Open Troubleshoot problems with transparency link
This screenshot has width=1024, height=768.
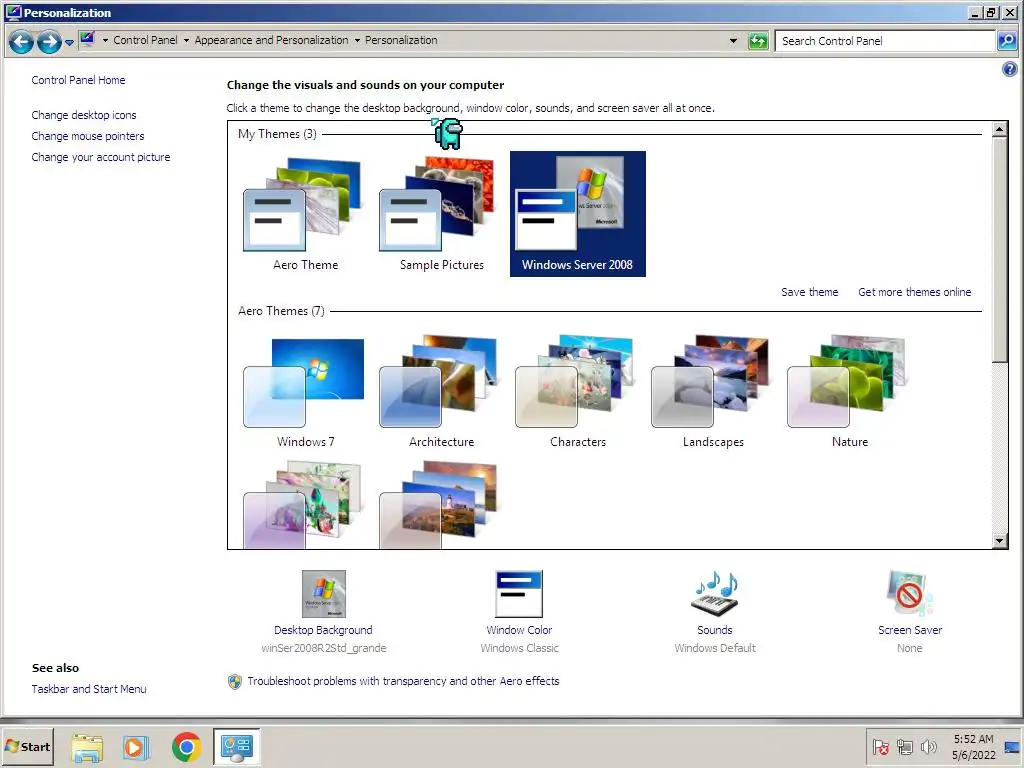(x=403, y=681)
